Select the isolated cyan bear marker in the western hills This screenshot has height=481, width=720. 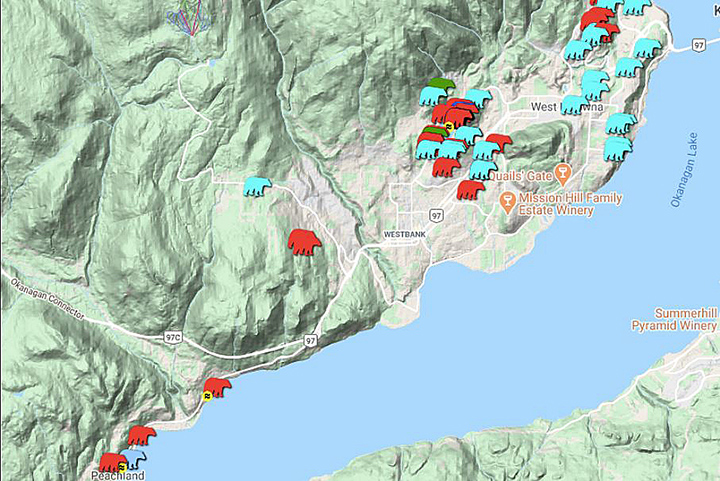pyautogui.click(x=257, y=187)
